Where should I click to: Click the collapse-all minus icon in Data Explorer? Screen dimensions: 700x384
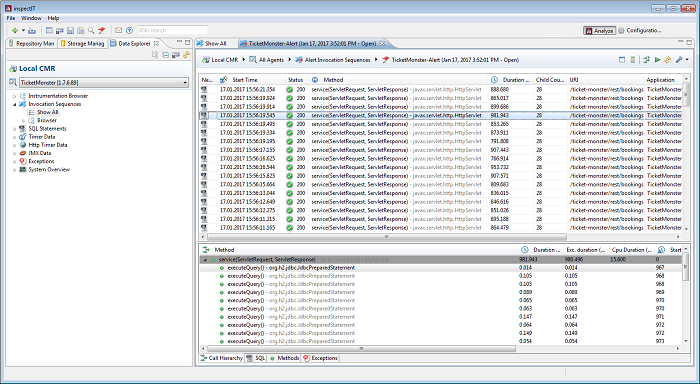pyautogui.click(x=165, y=55)
